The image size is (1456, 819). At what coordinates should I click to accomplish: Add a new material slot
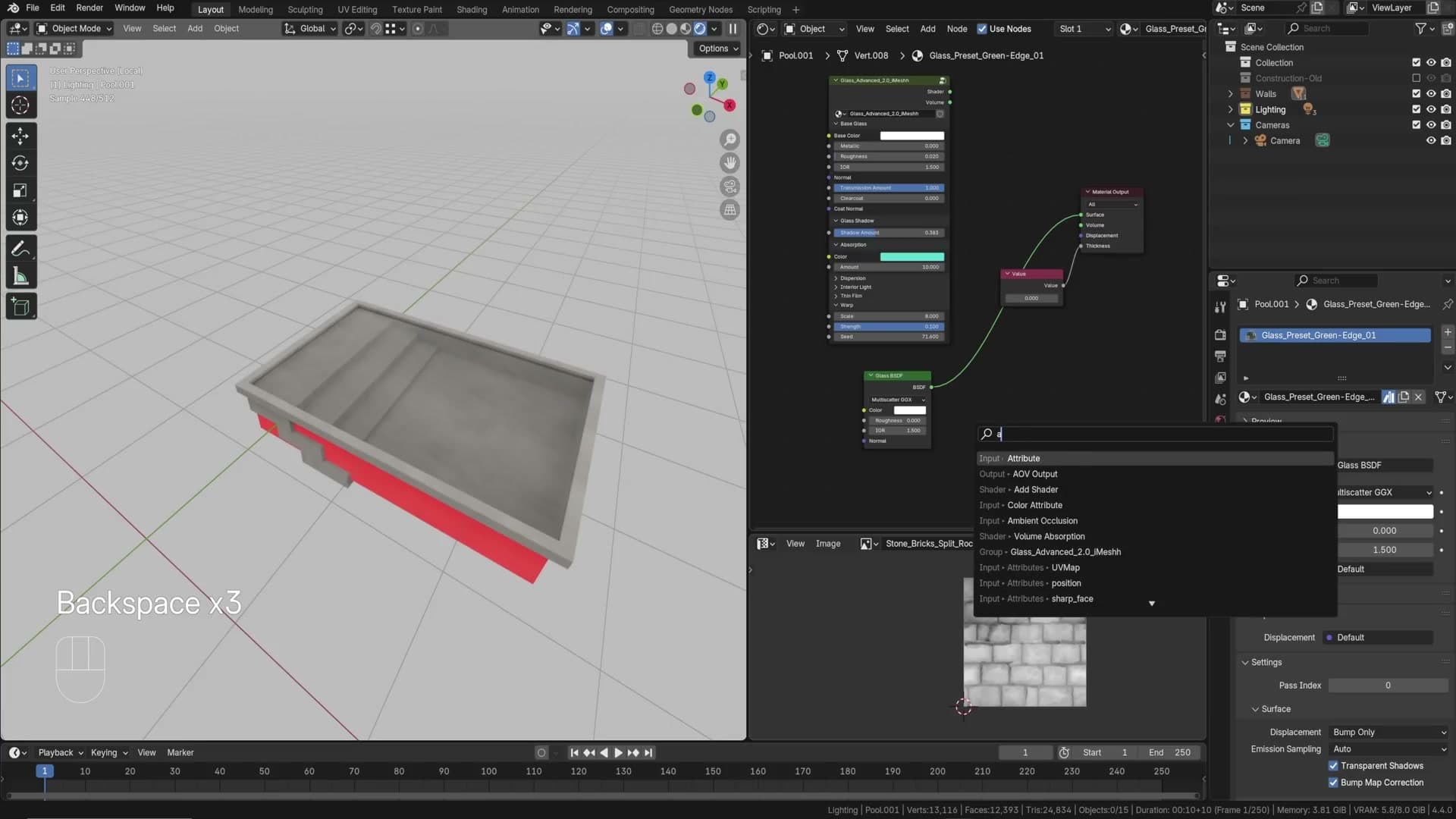[x=1448, y=332]
